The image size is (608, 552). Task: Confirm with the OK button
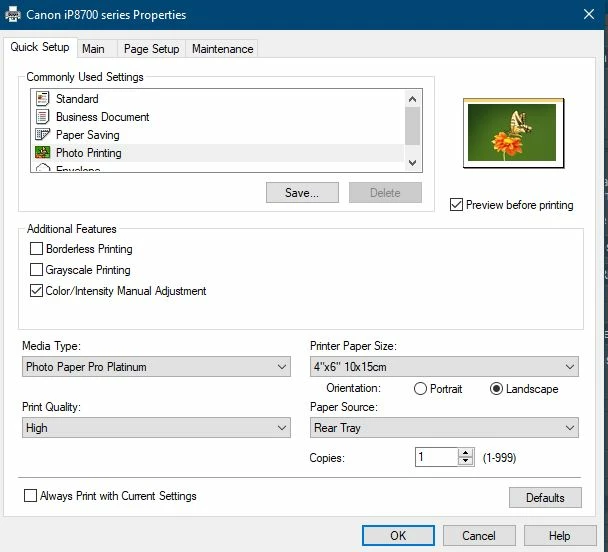coord(398,535)
